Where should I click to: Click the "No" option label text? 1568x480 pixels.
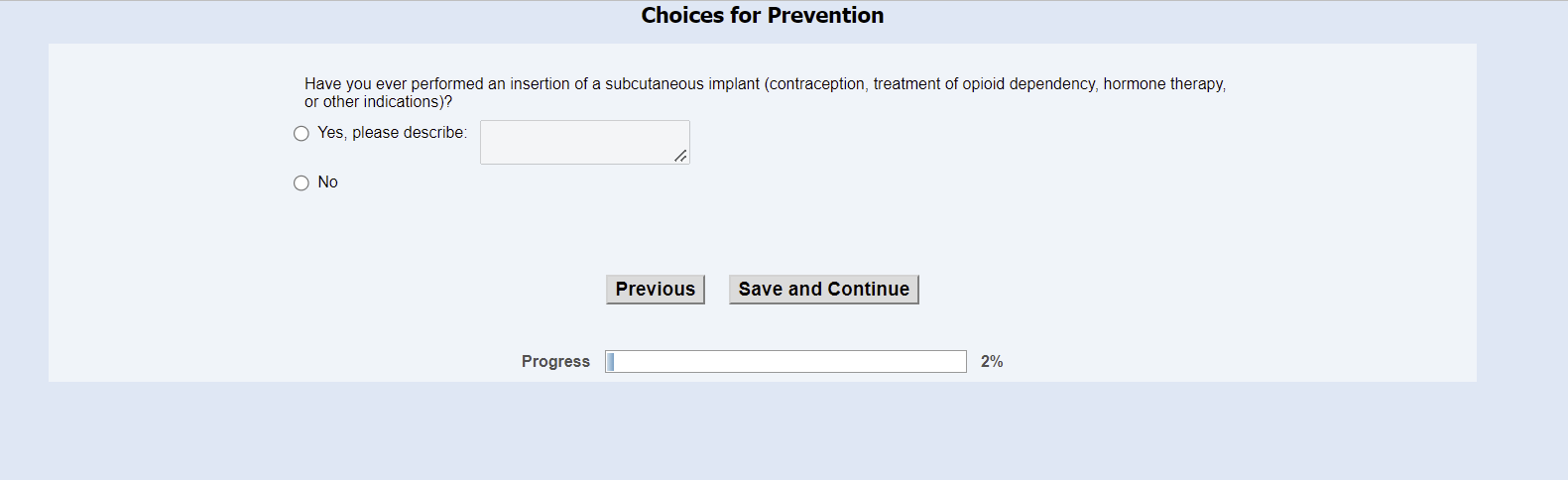(327, 182)
